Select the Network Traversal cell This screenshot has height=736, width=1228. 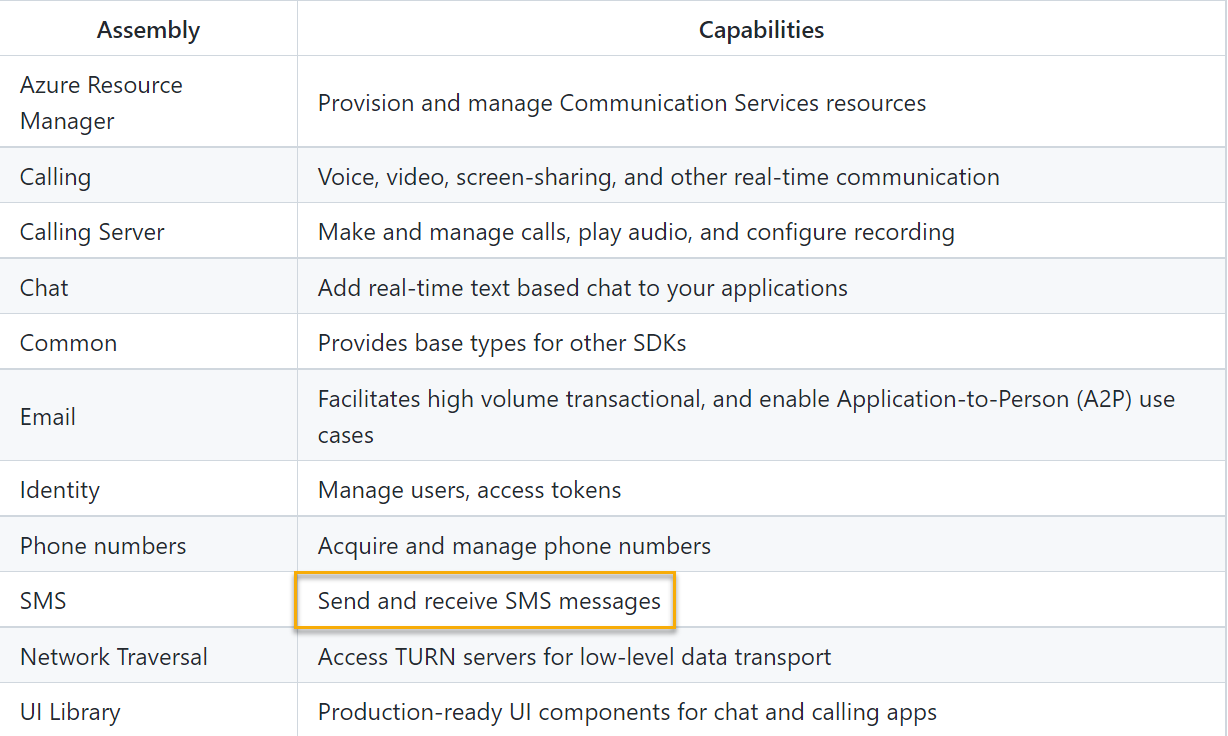(x=148, y=657)
